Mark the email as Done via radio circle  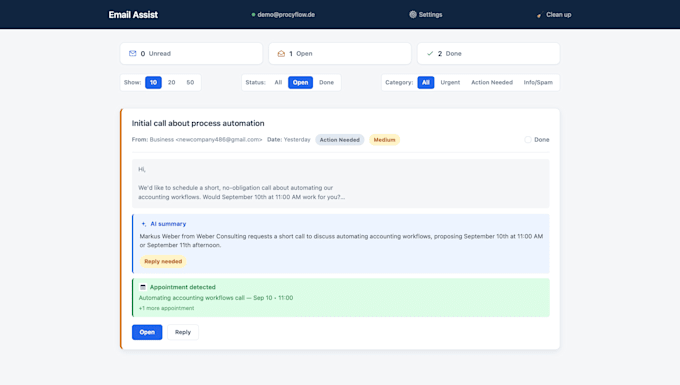click(528, 140)
